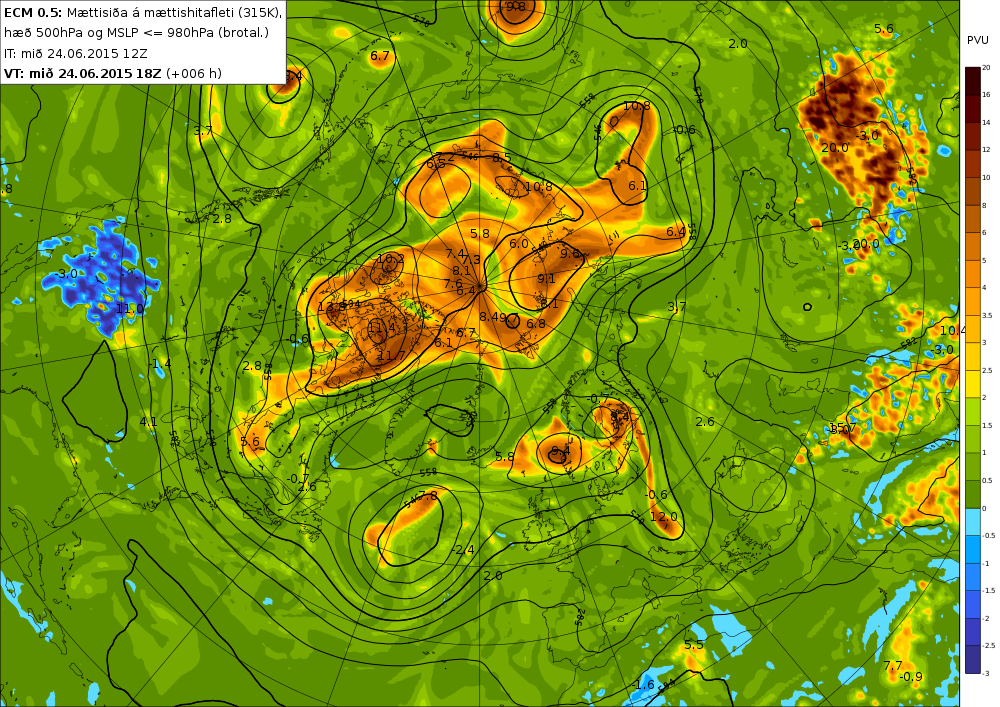Viewport: 1000px width, 707px height.
Task: Click the light cyan swatch between 0 and -0.5
Action: [973, 521]
